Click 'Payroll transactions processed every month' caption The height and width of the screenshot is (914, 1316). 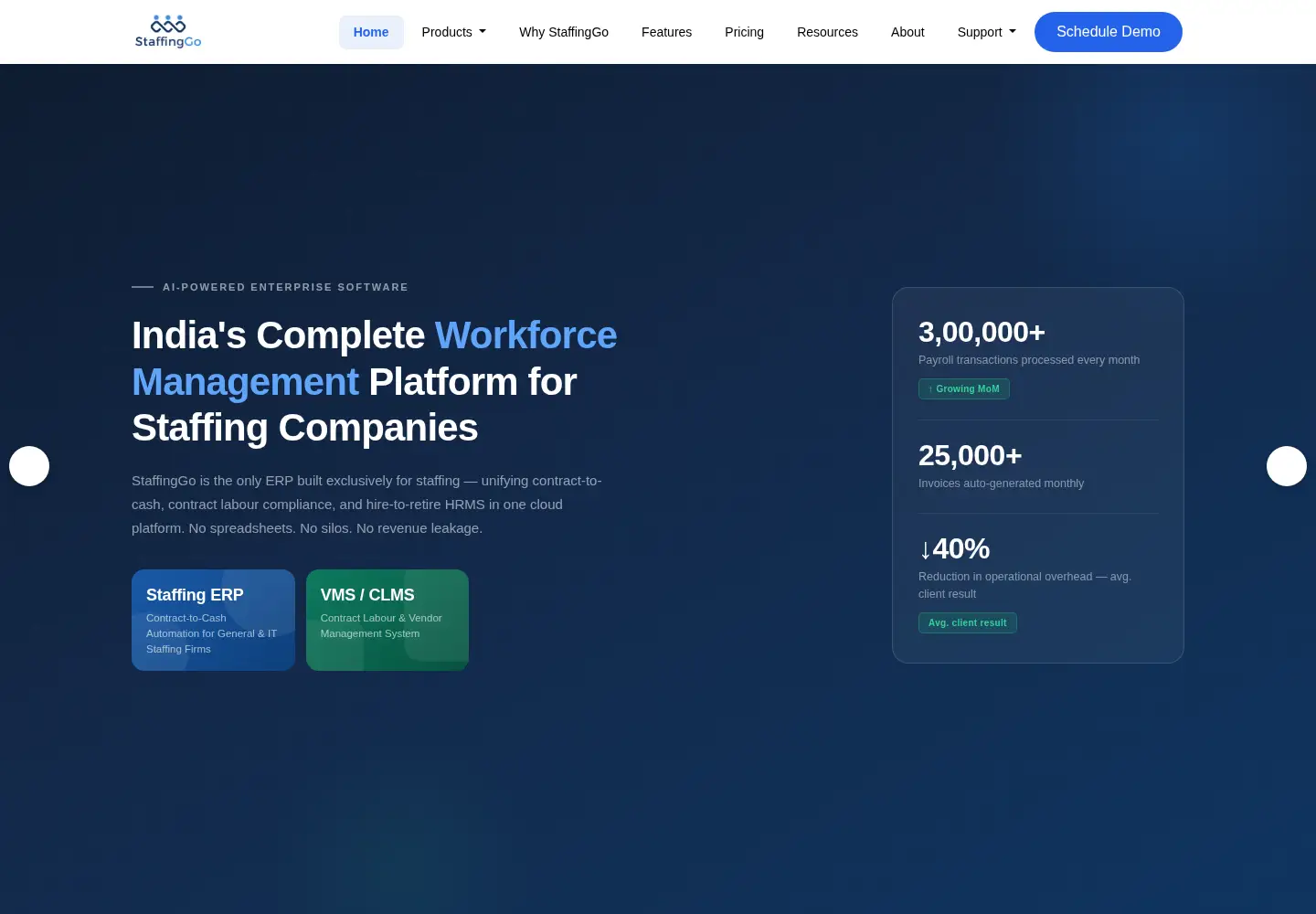pos(1029,360)
